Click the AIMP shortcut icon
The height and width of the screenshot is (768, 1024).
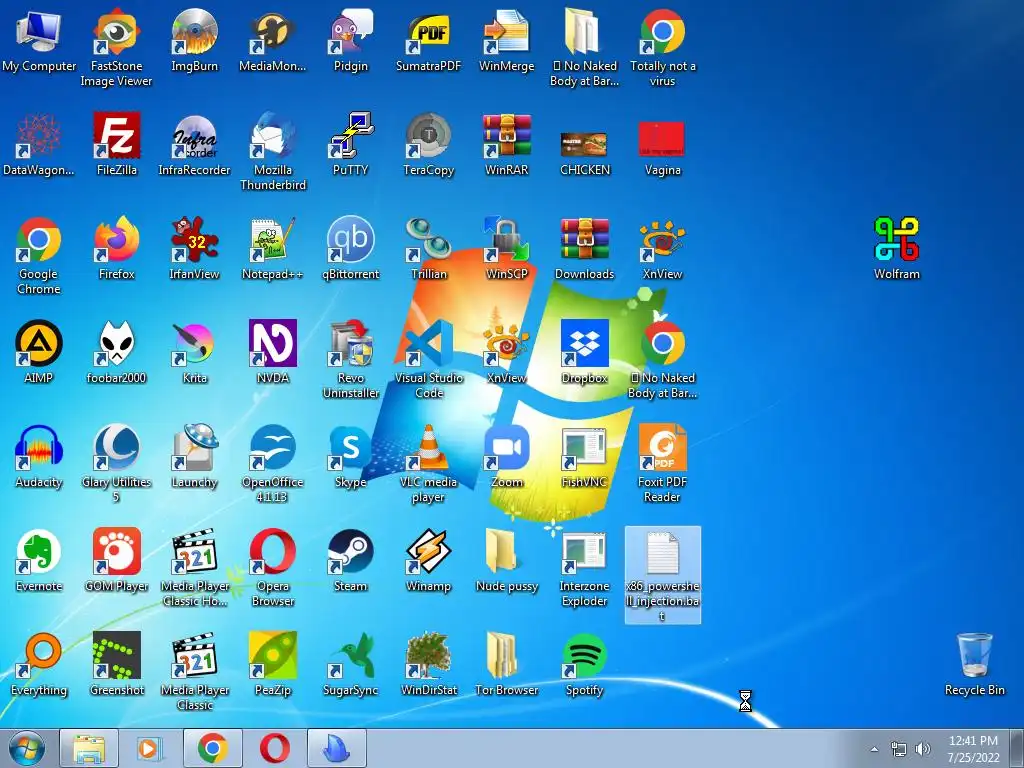[x=39, y=352]
